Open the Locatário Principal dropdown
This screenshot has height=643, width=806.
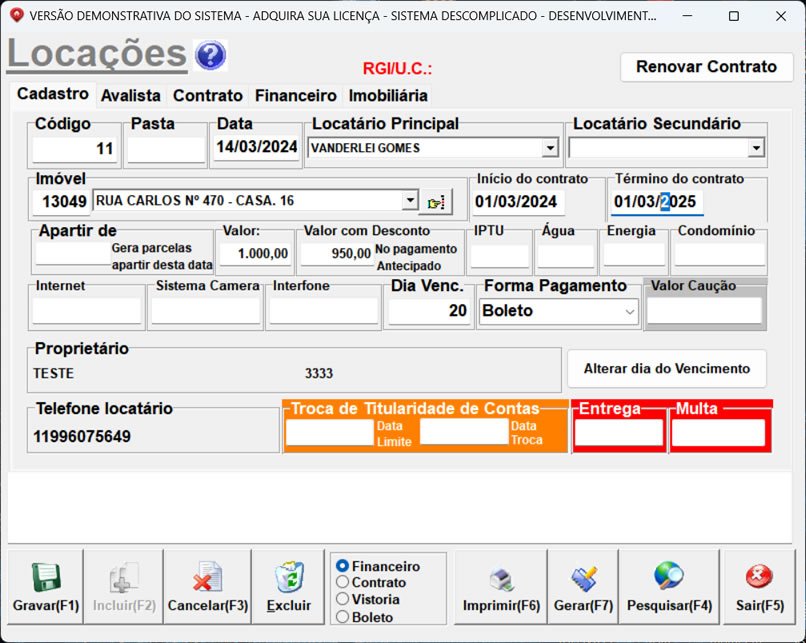click(x=551, y=147)
